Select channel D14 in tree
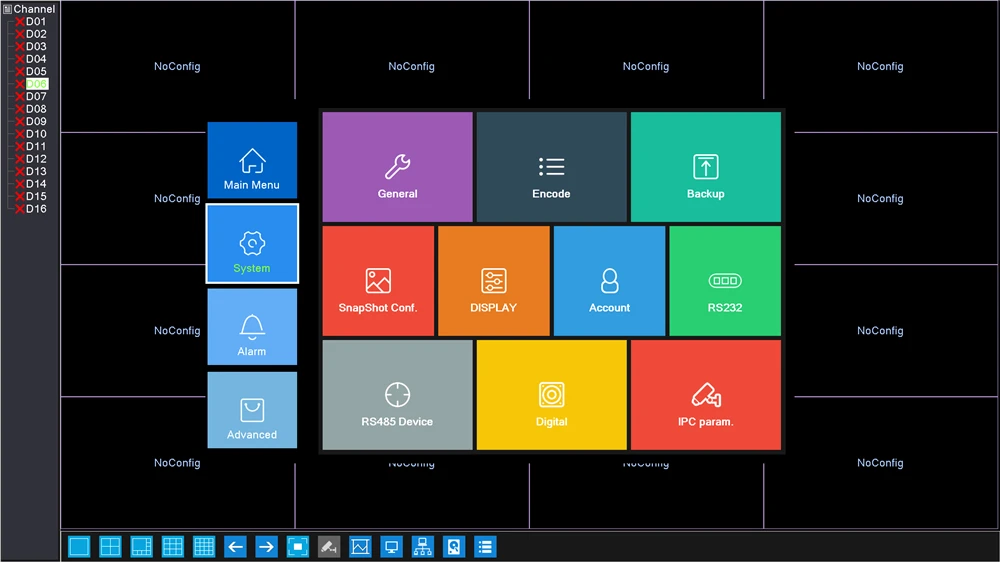The image size is (1000, 562). pyautogui.click(x=36, y=184)
